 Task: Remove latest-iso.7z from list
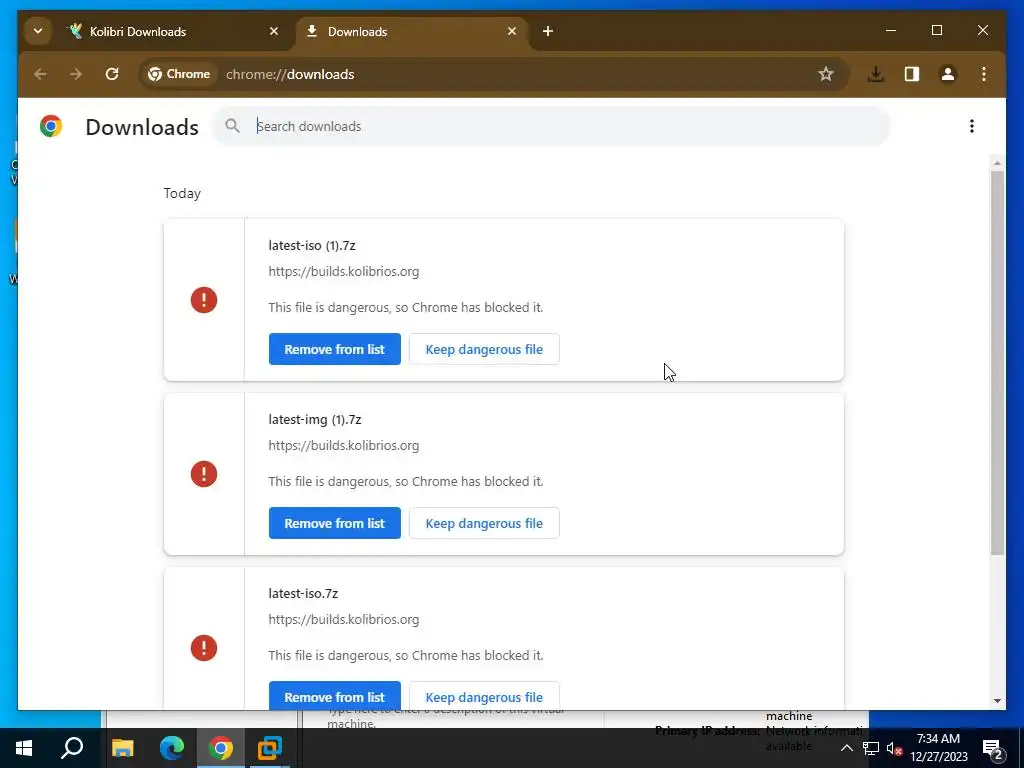tap(334, 696)
